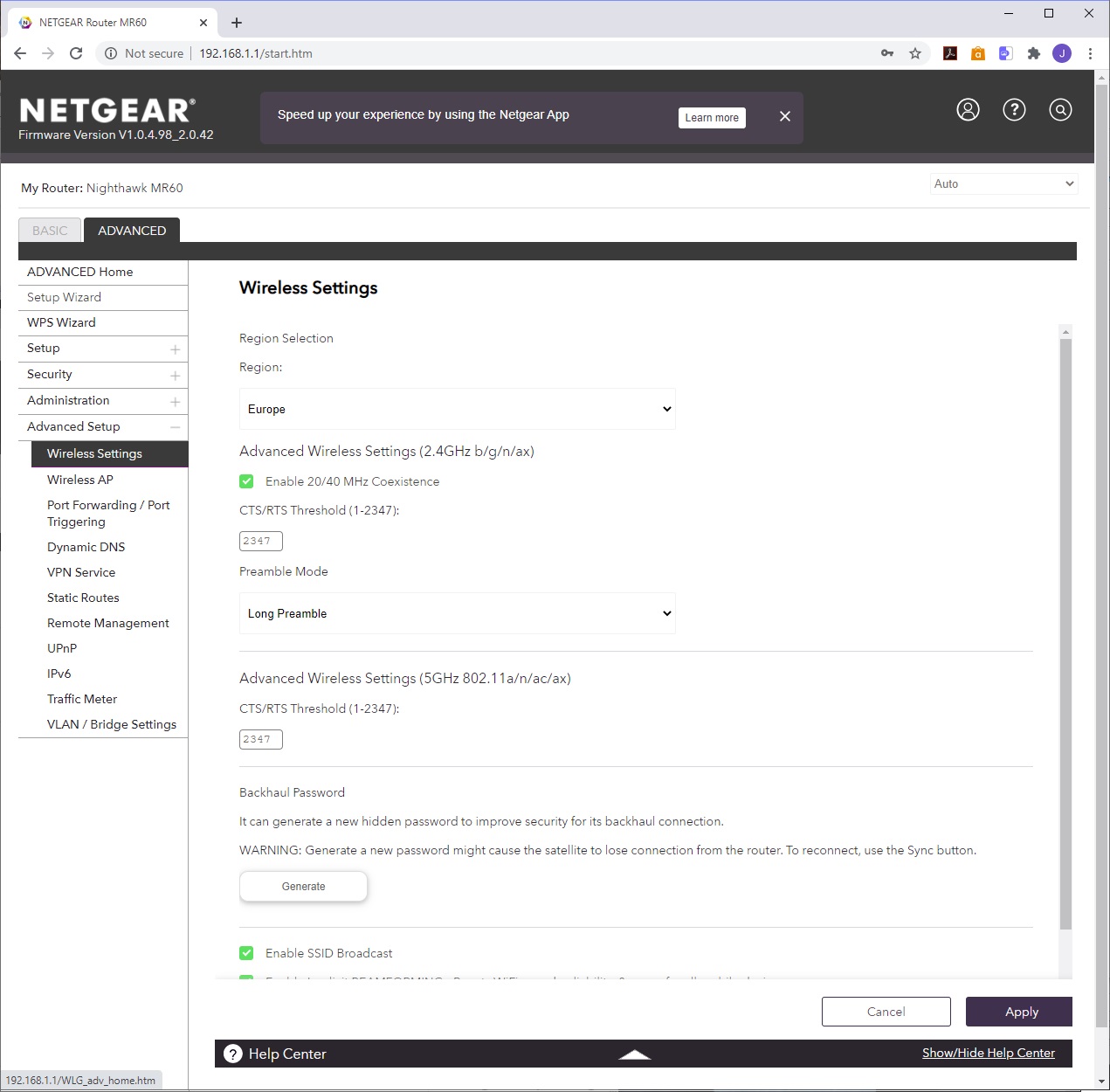Open IPv6 settings
The width and height of the screenshot is (1110, 1092).
click(x=59, y=674)
